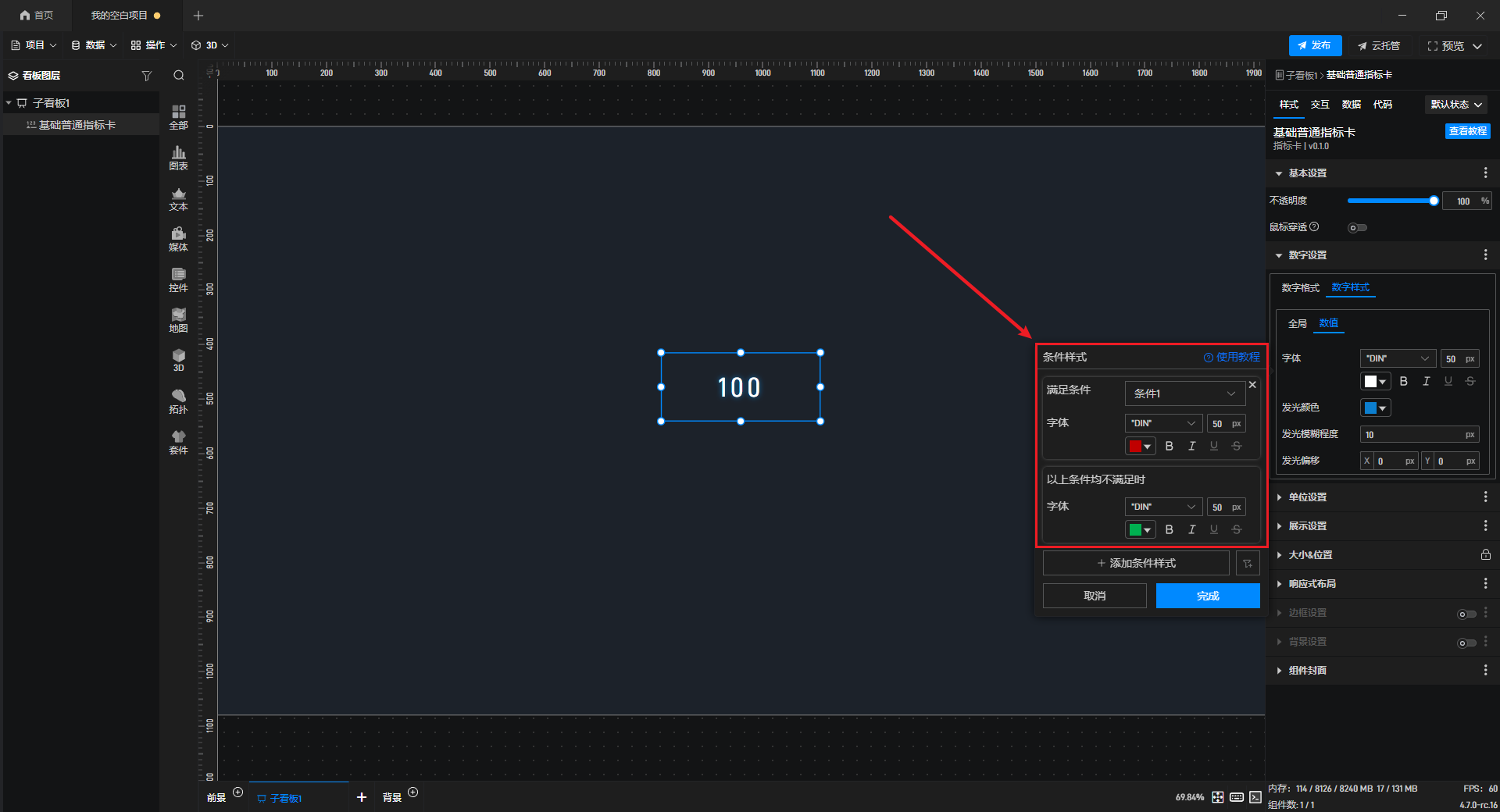The width and height of the screenshot is (1500, 812).
Task: Enable the 背景设置 toggle
Action: click(x=1466, y=643)
